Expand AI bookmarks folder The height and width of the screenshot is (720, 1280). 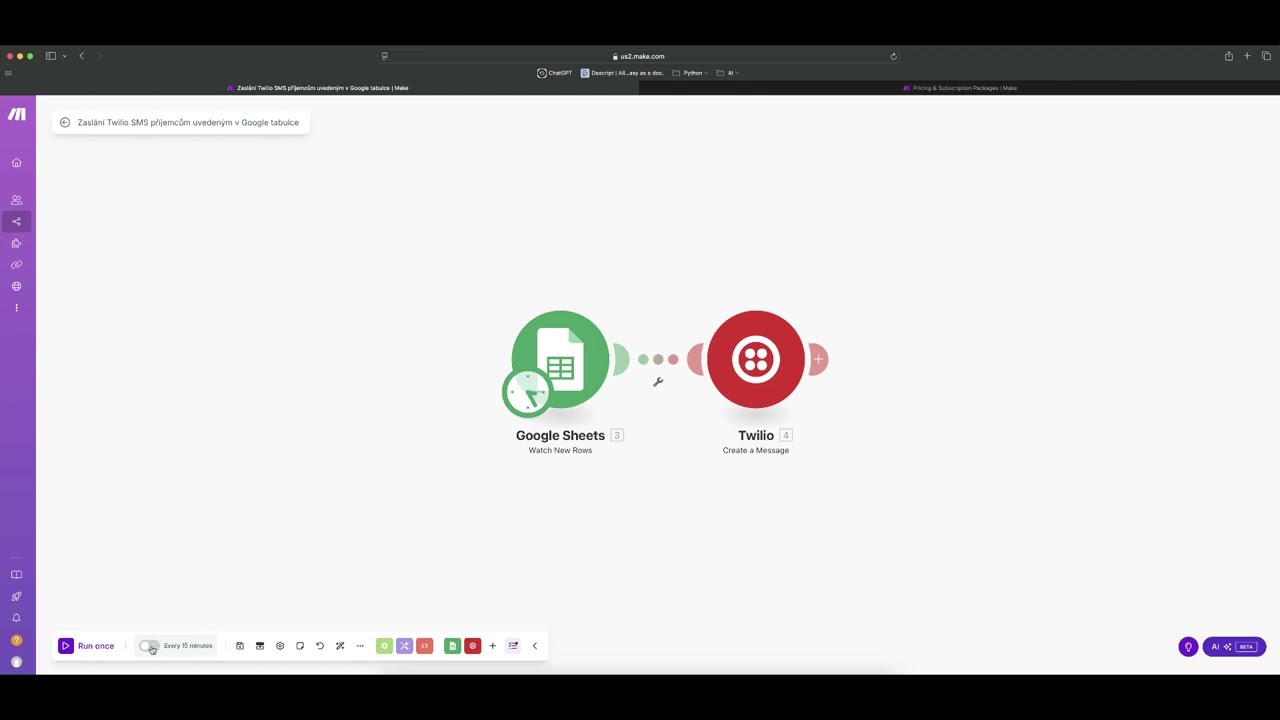point(728,73)
